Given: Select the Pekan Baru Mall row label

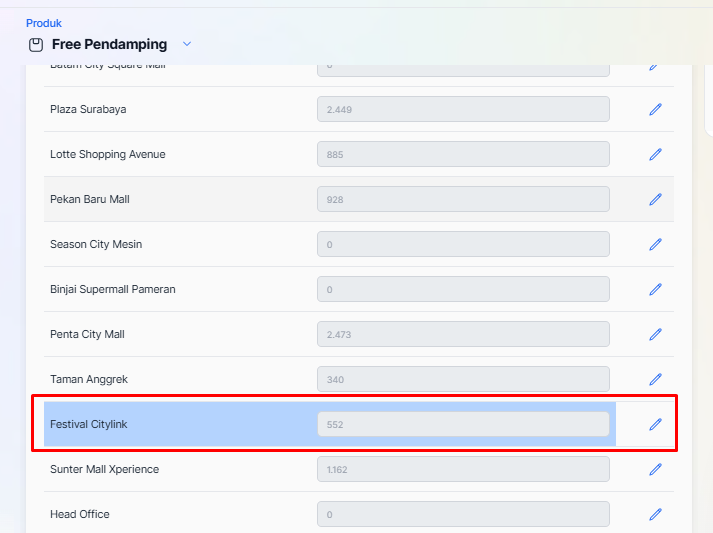Looking at the screenshot, I should pos(90,199).
